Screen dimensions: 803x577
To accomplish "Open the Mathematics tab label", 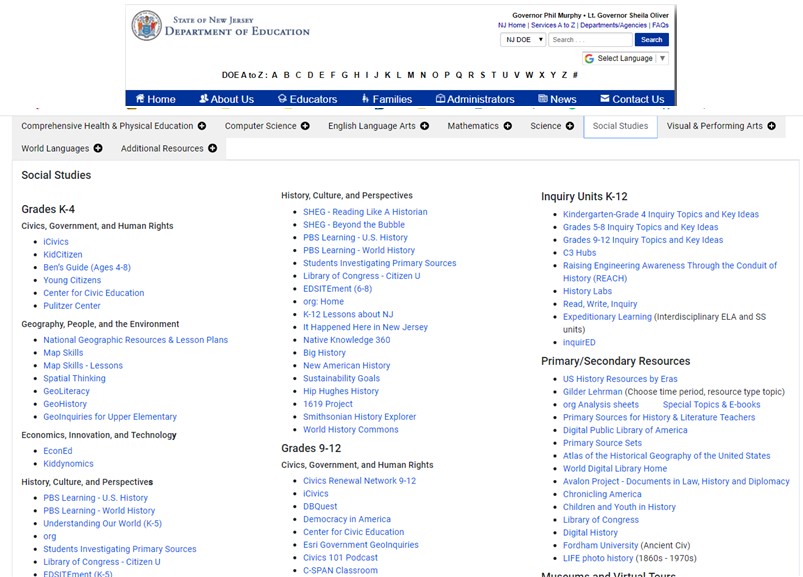I will pyautogui.click(x=473, y=126).
